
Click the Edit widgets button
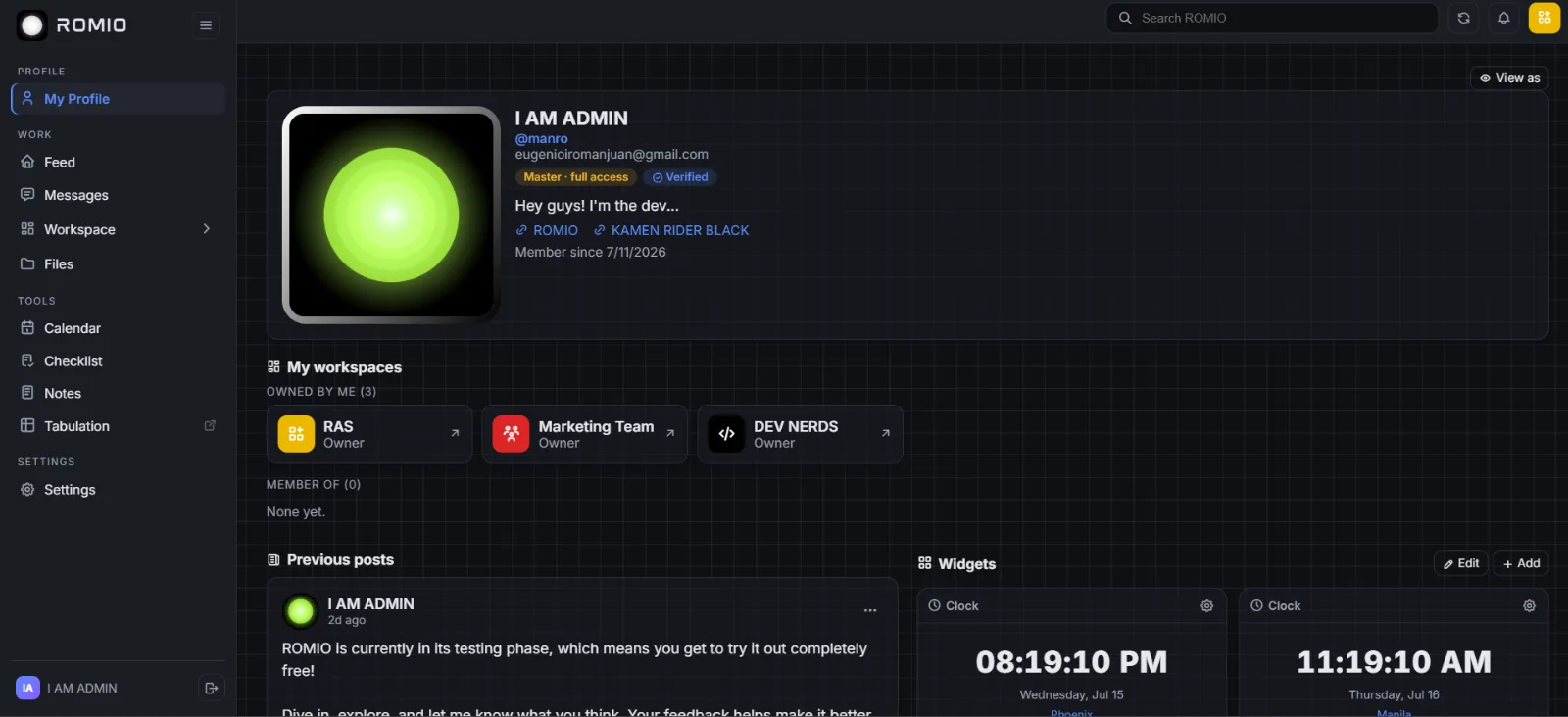click(1461, 563)
